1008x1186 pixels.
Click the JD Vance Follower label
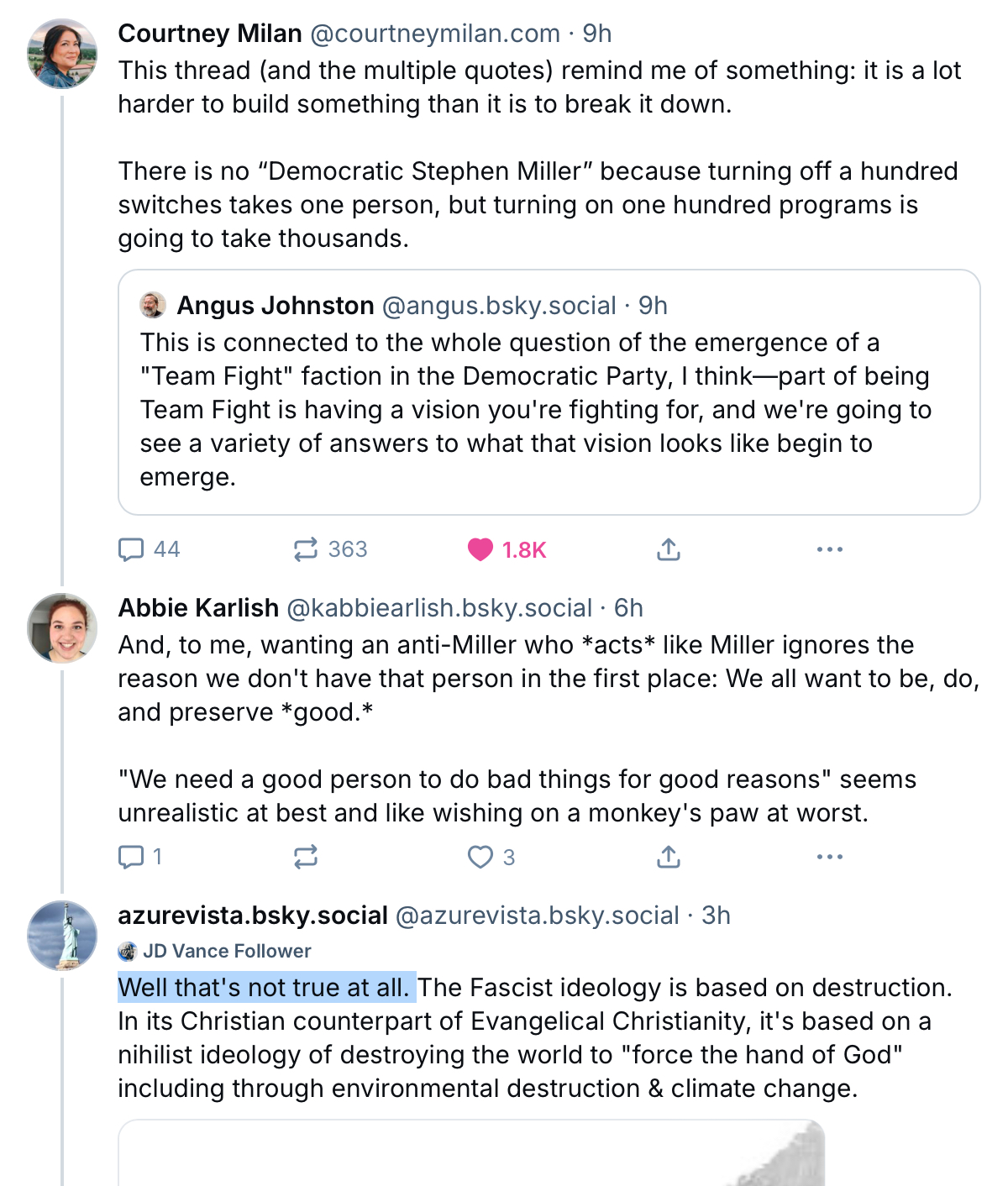227,951
